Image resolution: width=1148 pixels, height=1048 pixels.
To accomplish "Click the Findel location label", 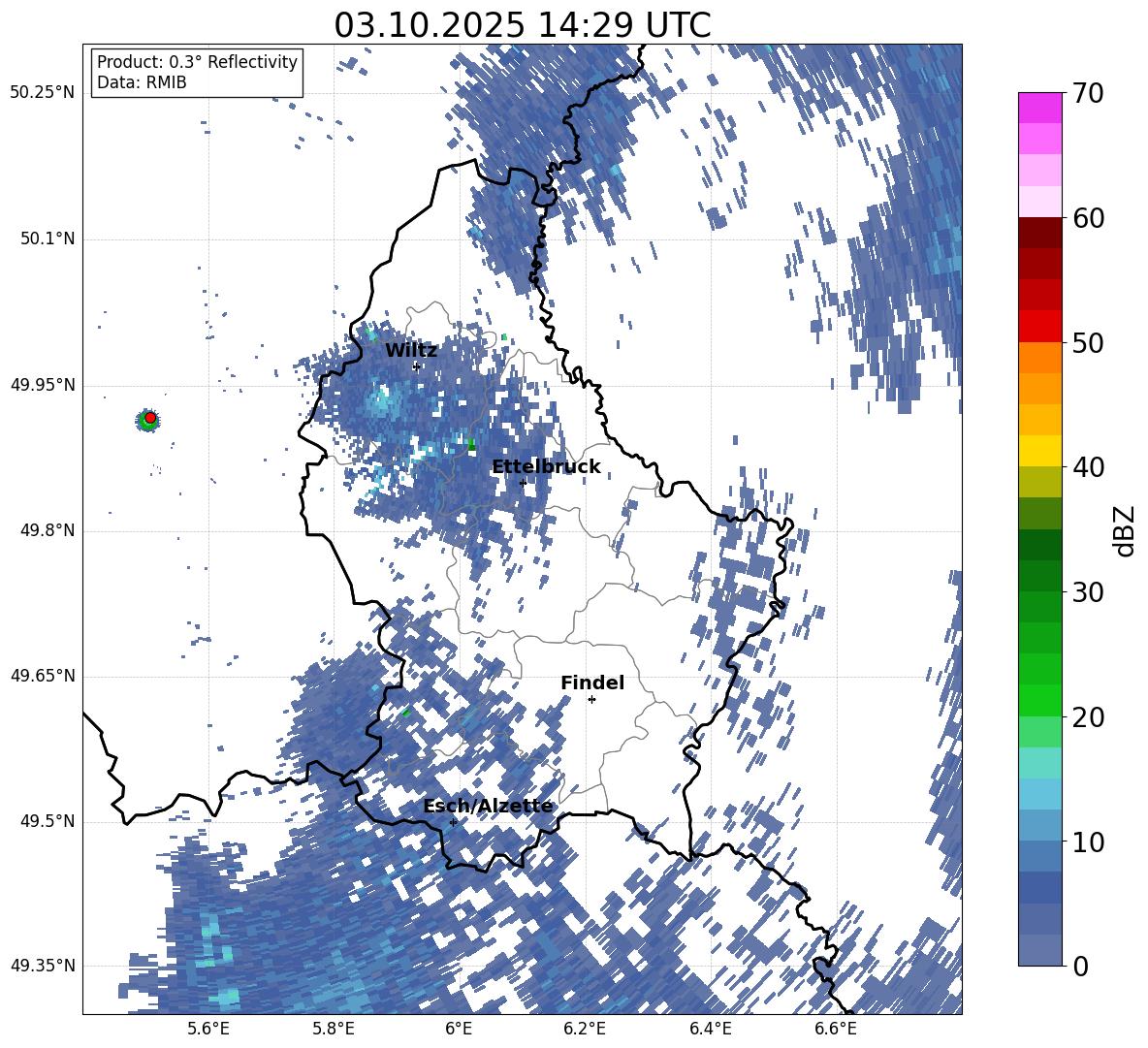I will tap(592, 683).
